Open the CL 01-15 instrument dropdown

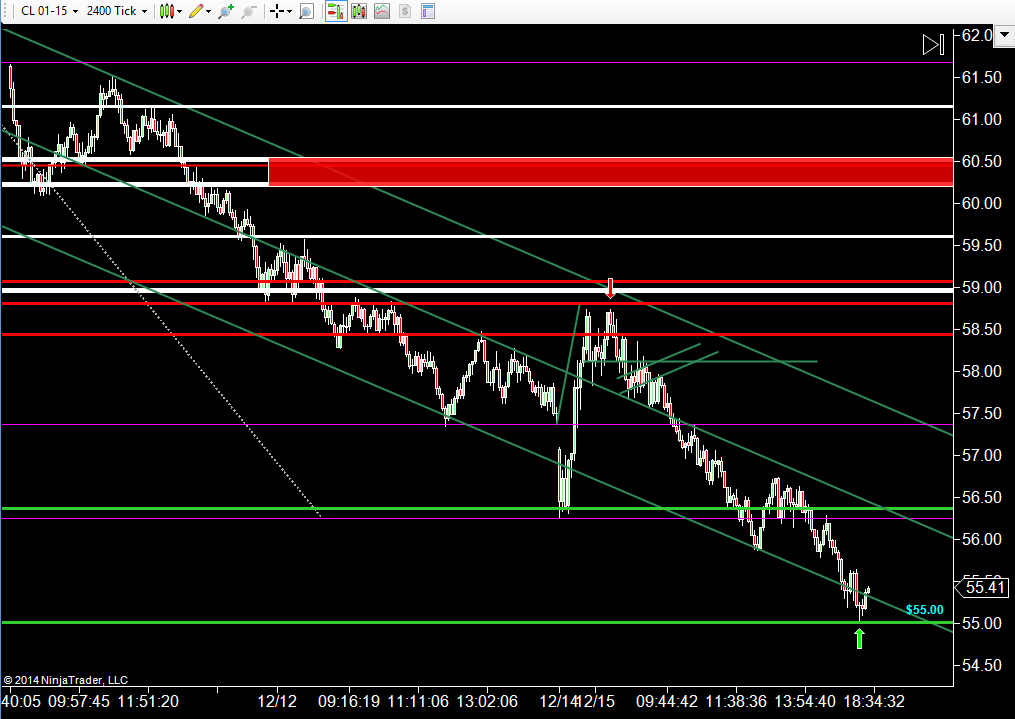(49, 11)
